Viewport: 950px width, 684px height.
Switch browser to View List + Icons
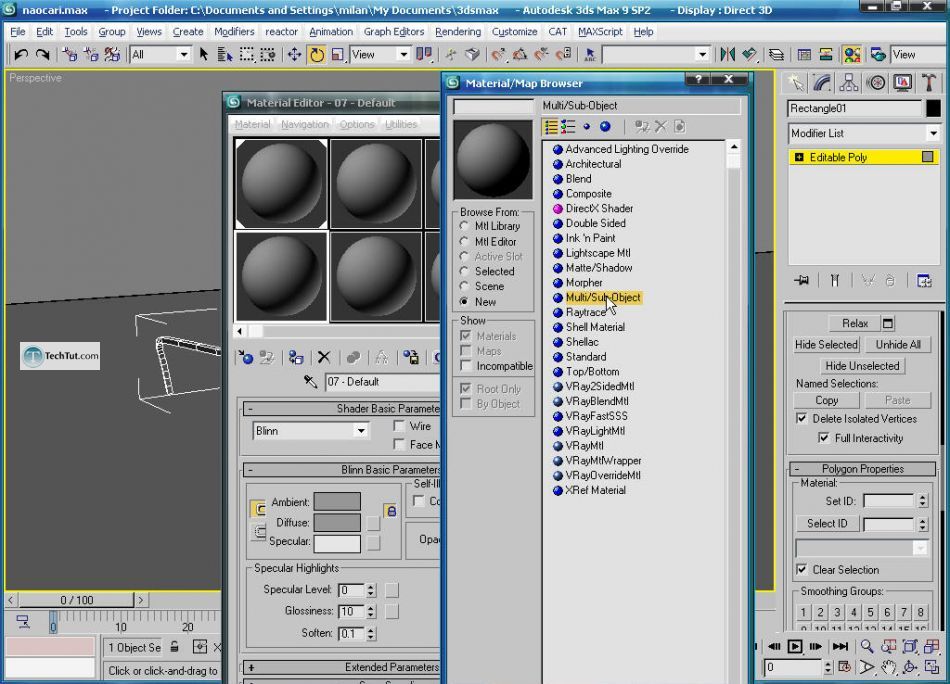[x=568, y=127]
